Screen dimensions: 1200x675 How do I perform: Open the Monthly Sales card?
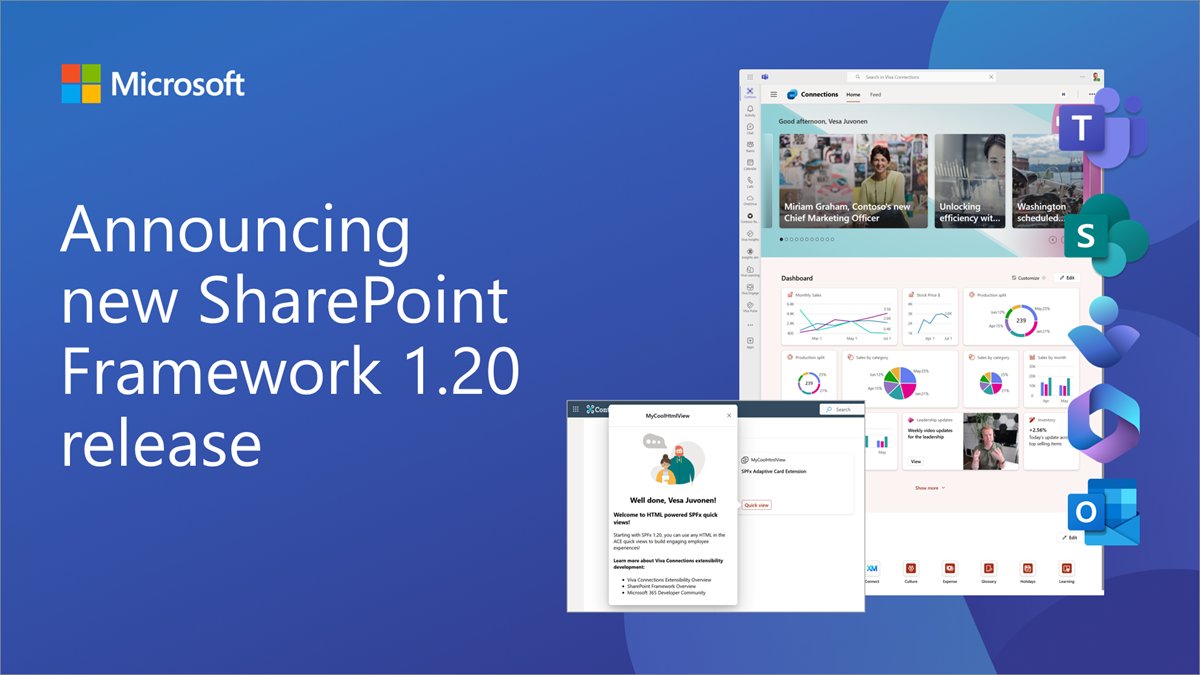click(x=840, y=316)
